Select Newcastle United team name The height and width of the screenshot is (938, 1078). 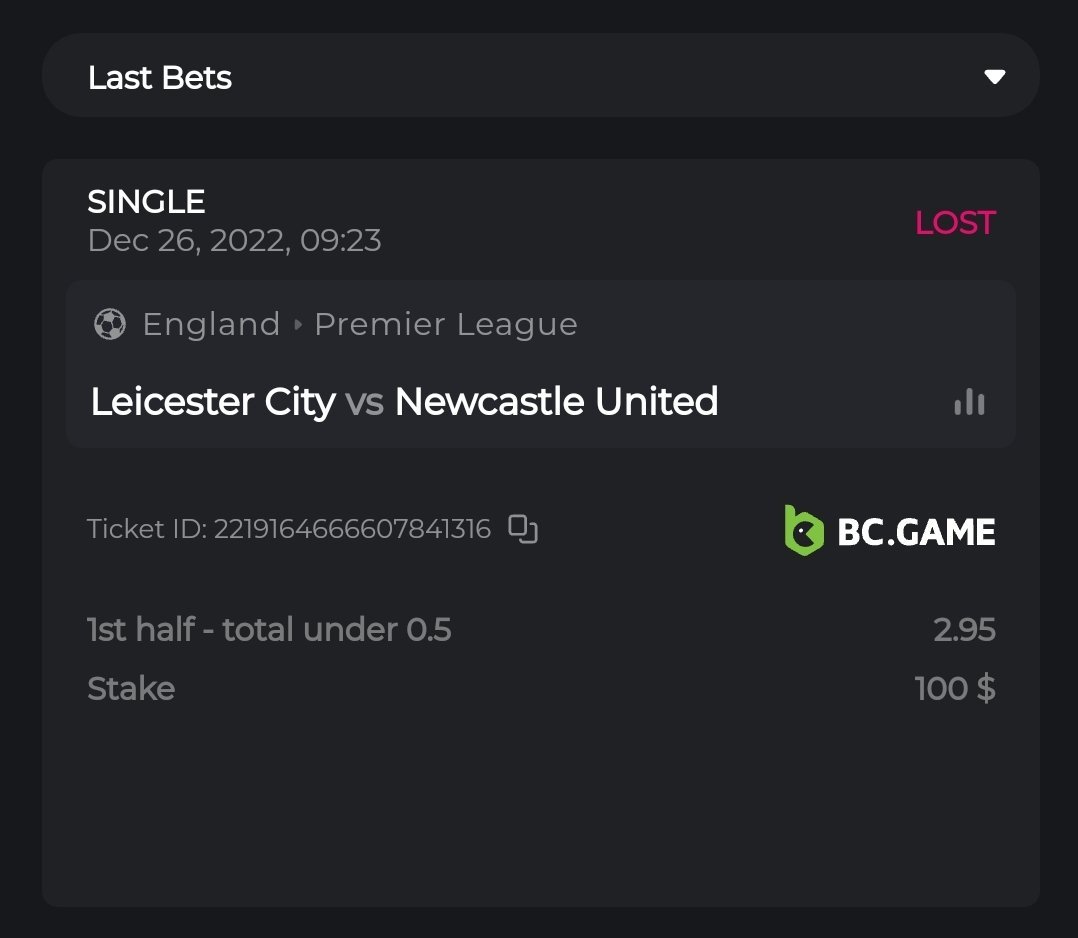click(556, 402)
